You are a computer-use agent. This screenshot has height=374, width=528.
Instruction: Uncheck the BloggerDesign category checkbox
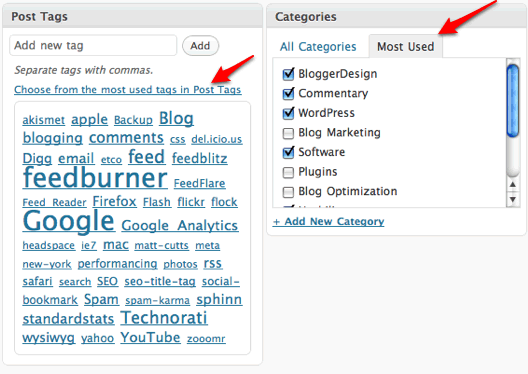pos(288,74)
